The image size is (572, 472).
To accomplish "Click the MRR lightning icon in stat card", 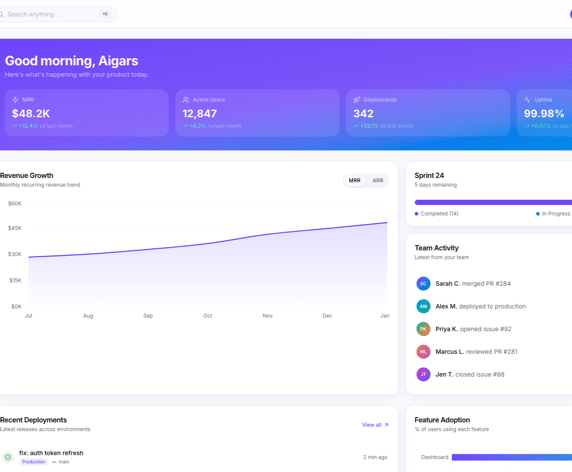I will [x=15, y=100].
